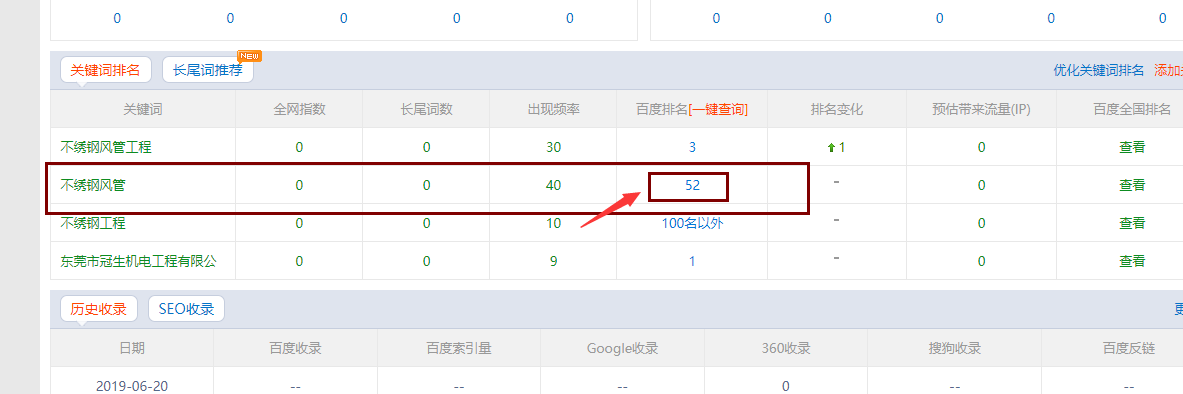Click the 百度索引量 column header
The width and height of the screenshot is (1183, 394).
pos(459,348)
